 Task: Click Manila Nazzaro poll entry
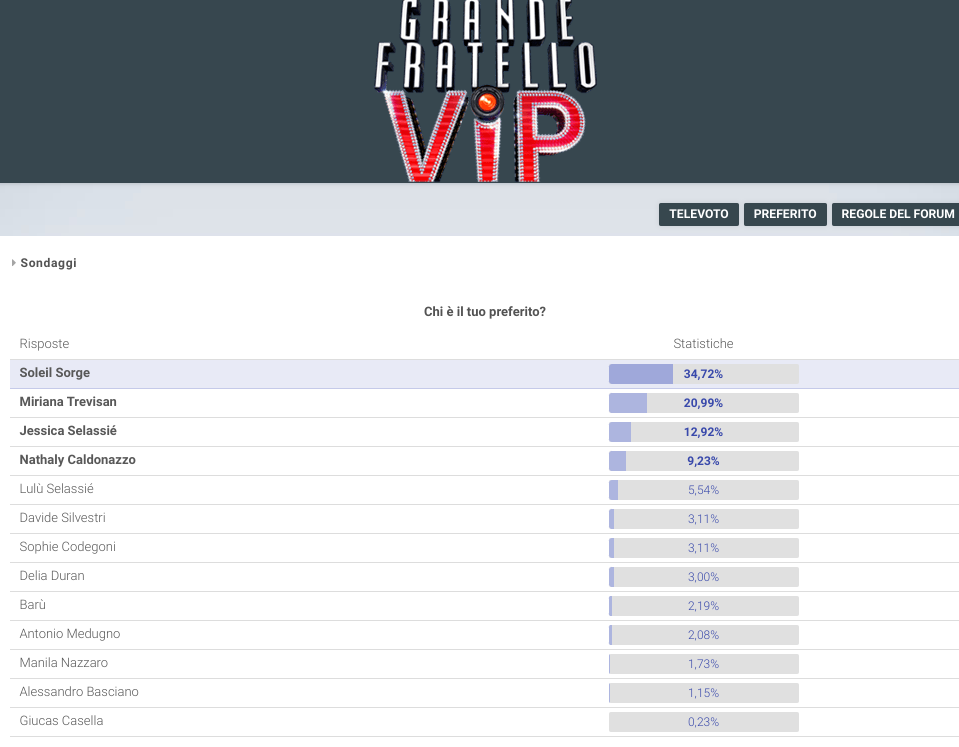63,663
